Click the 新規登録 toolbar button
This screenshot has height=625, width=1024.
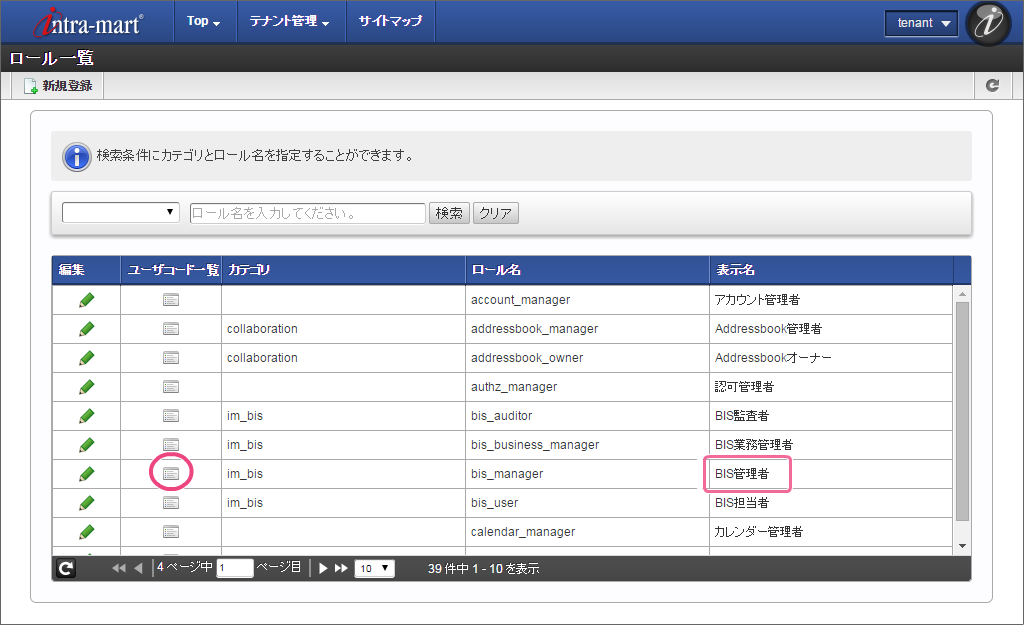[58, 86]
